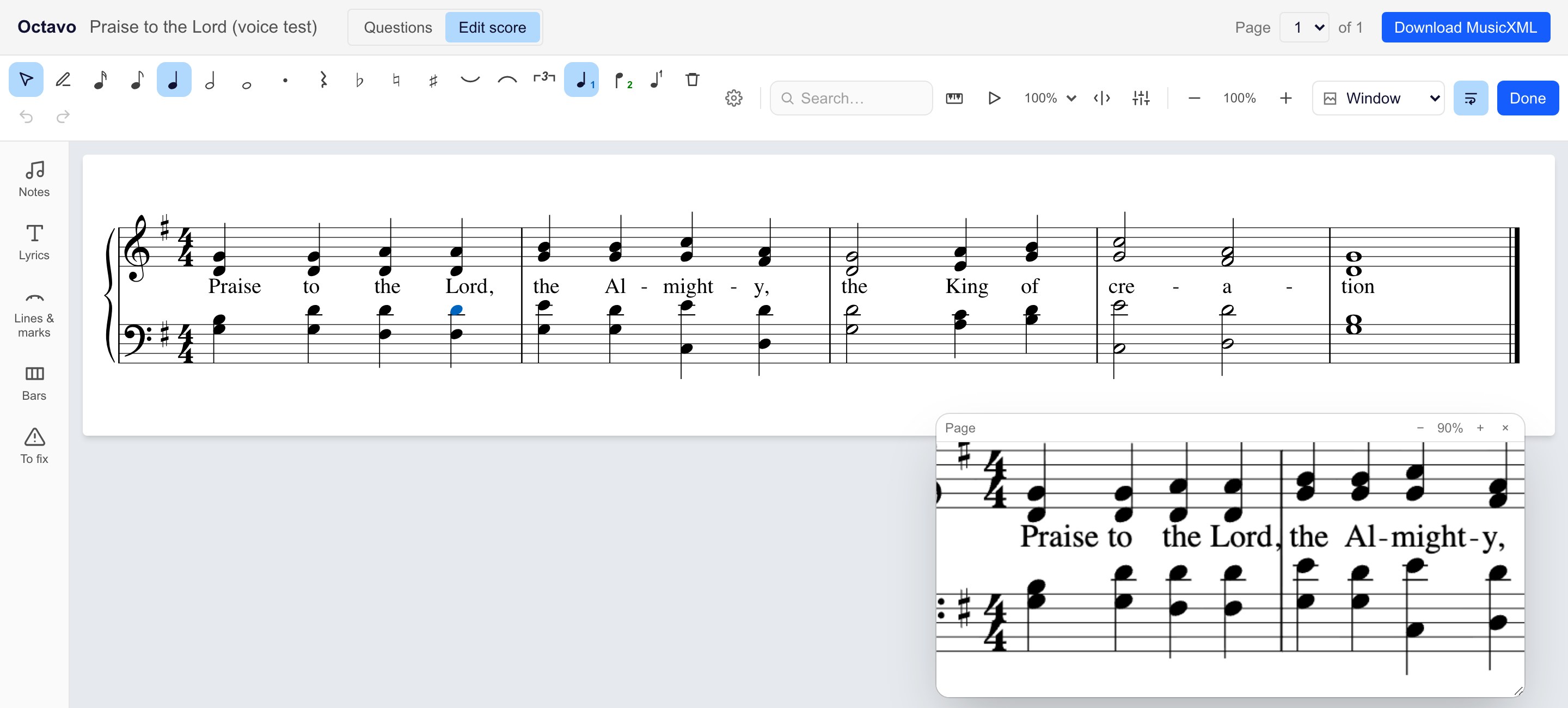Screen dimensions: 1568x708
Task: Open the playback speed 100% dropdown
Action: point(1050,98)
